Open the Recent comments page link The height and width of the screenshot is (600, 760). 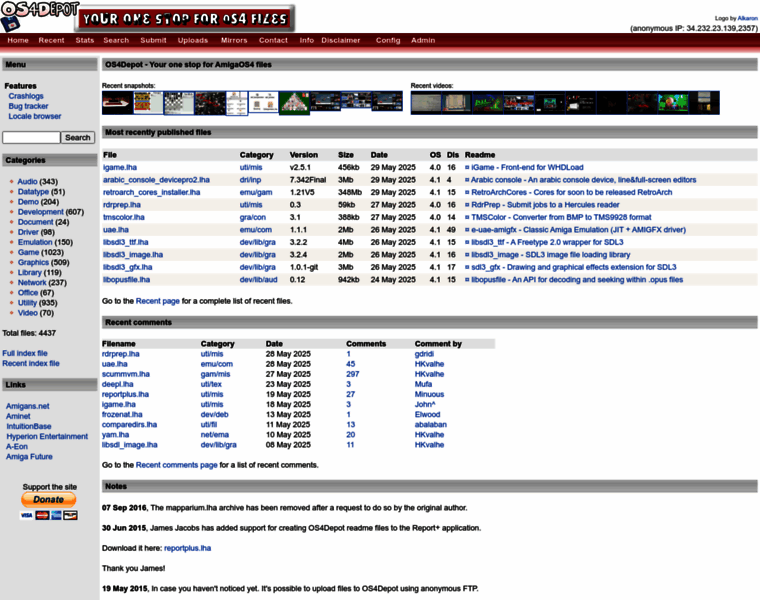176,465
